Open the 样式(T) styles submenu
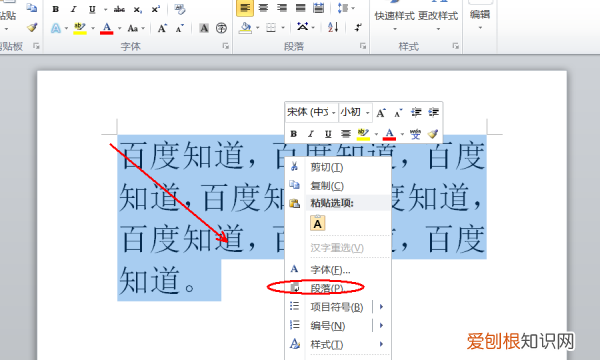This screenshot has width=600, height=360. (338, 344)
